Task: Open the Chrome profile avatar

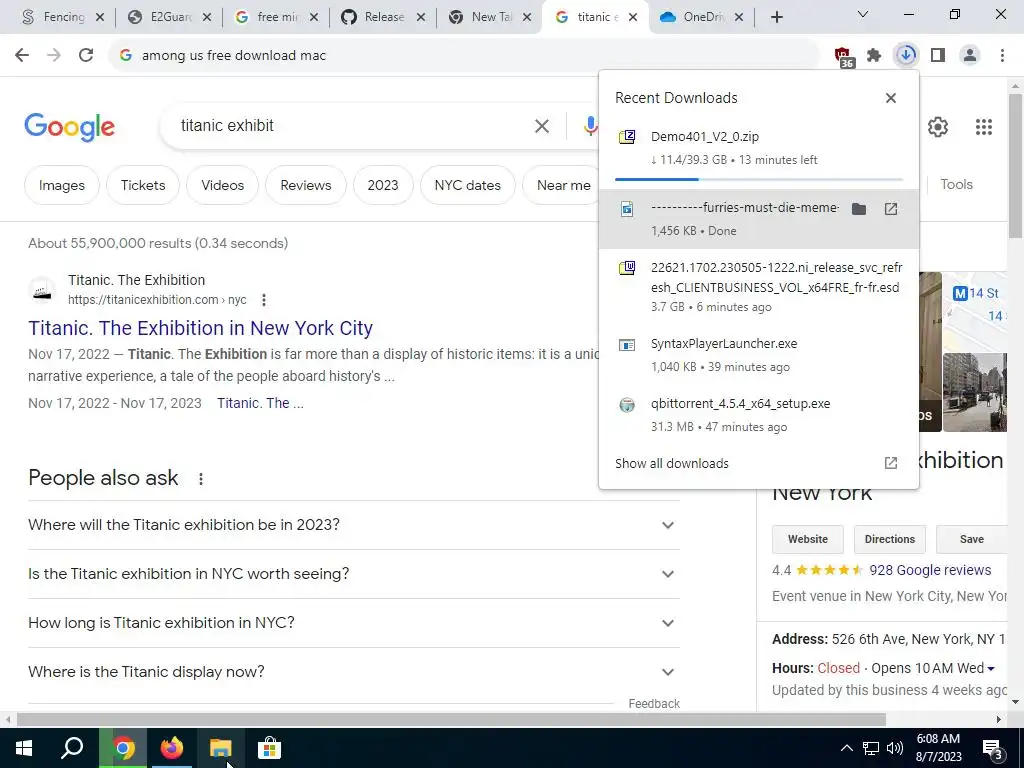Action: (x=970, y=56)
